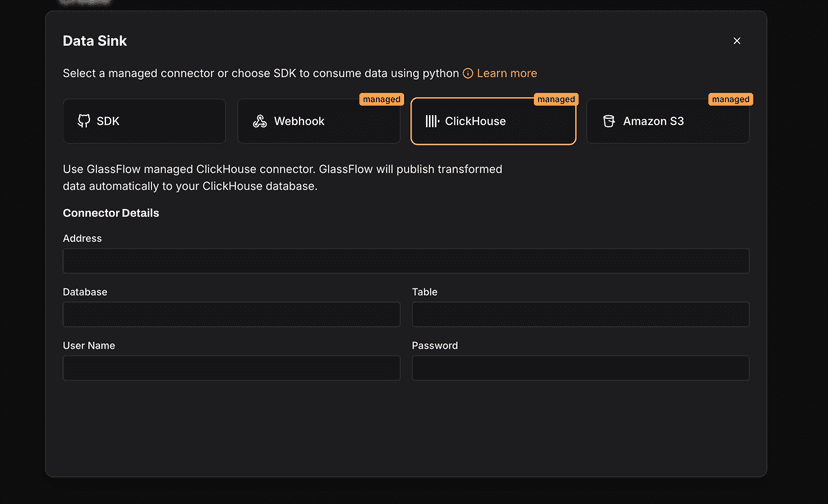Select the Amazon S3 managed connector
Screen dimensions: 828x504
668,121
